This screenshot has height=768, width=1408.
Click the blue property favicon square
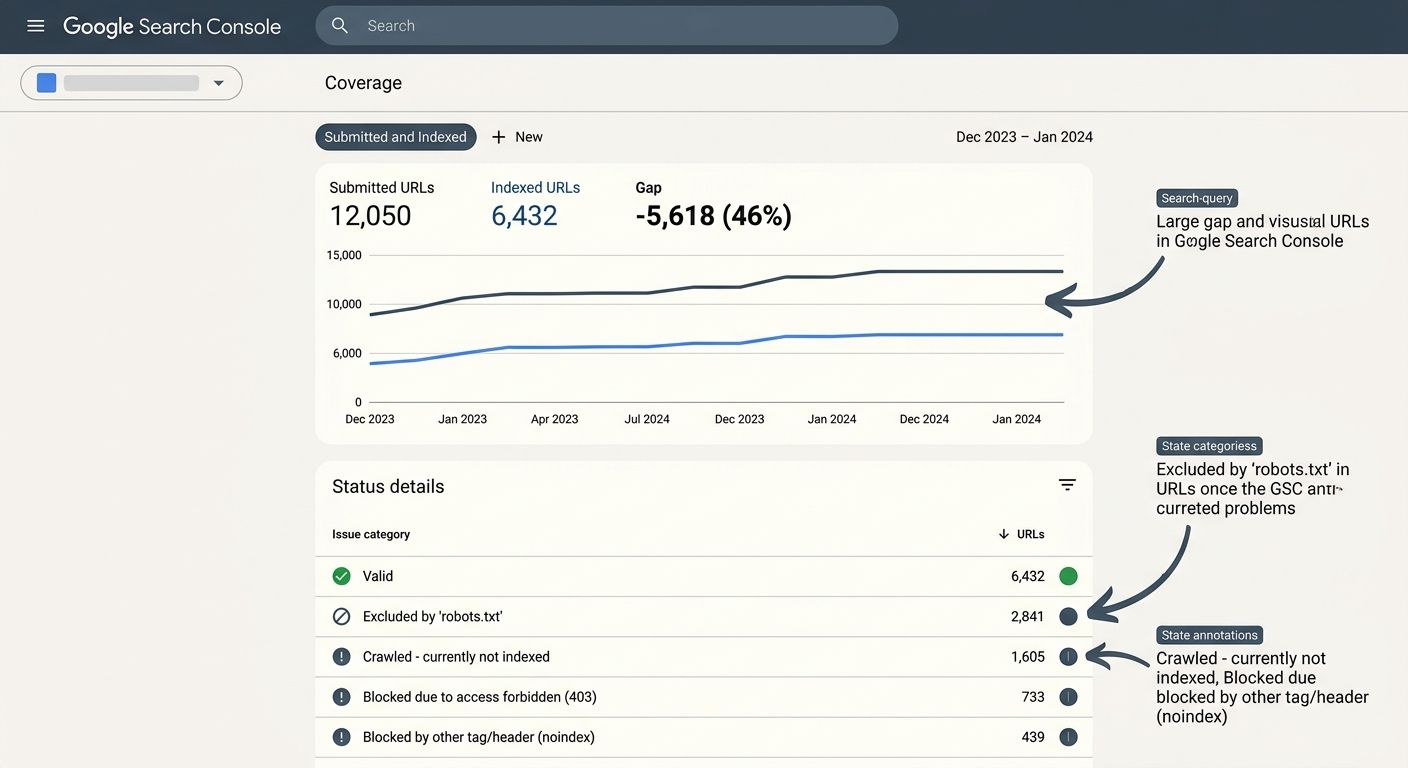coord(46,83)
